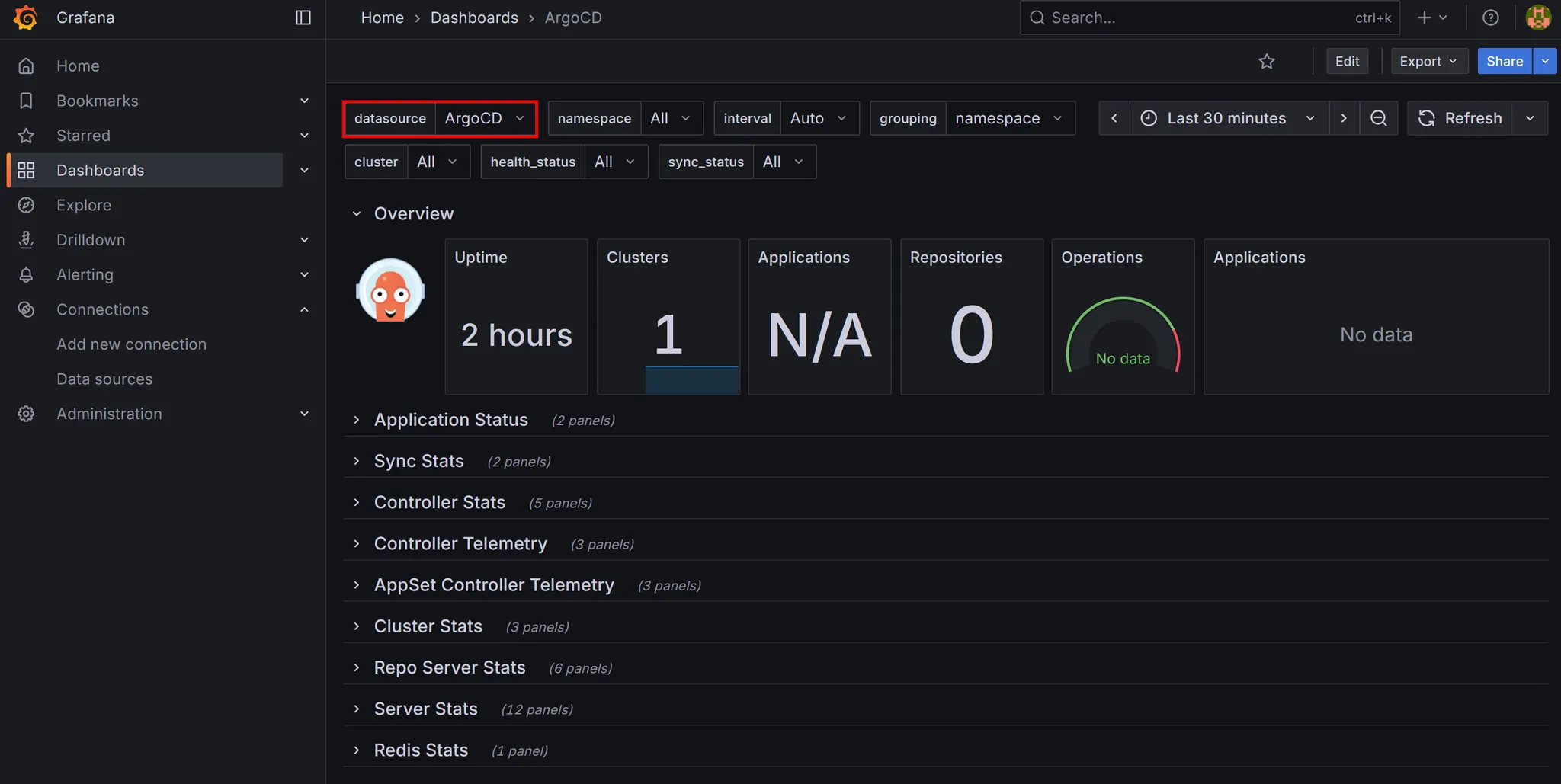Click the Home breadcrumb link

(382, 18)
